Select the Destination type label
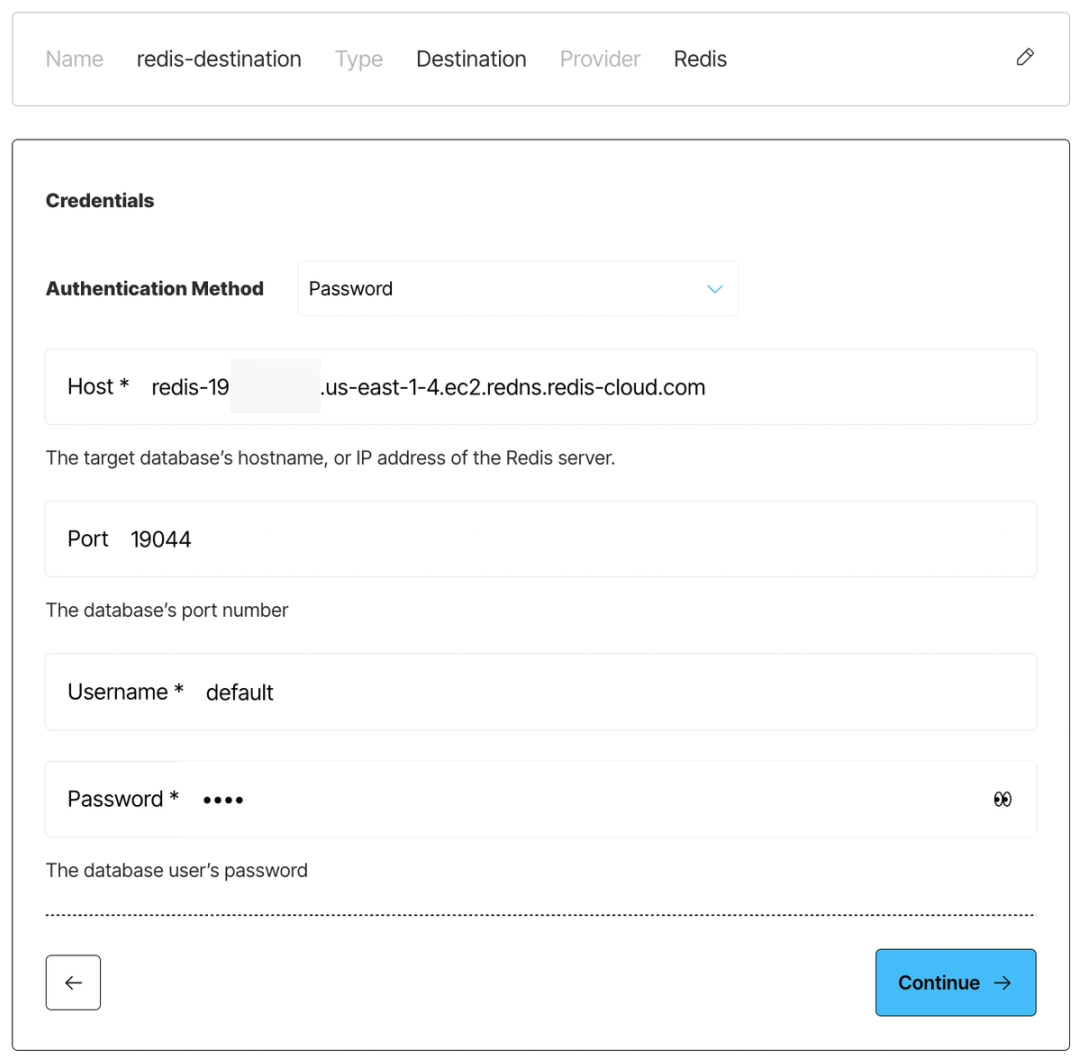Viewport: 1080px width, 1059px height. tap(471, 59)
